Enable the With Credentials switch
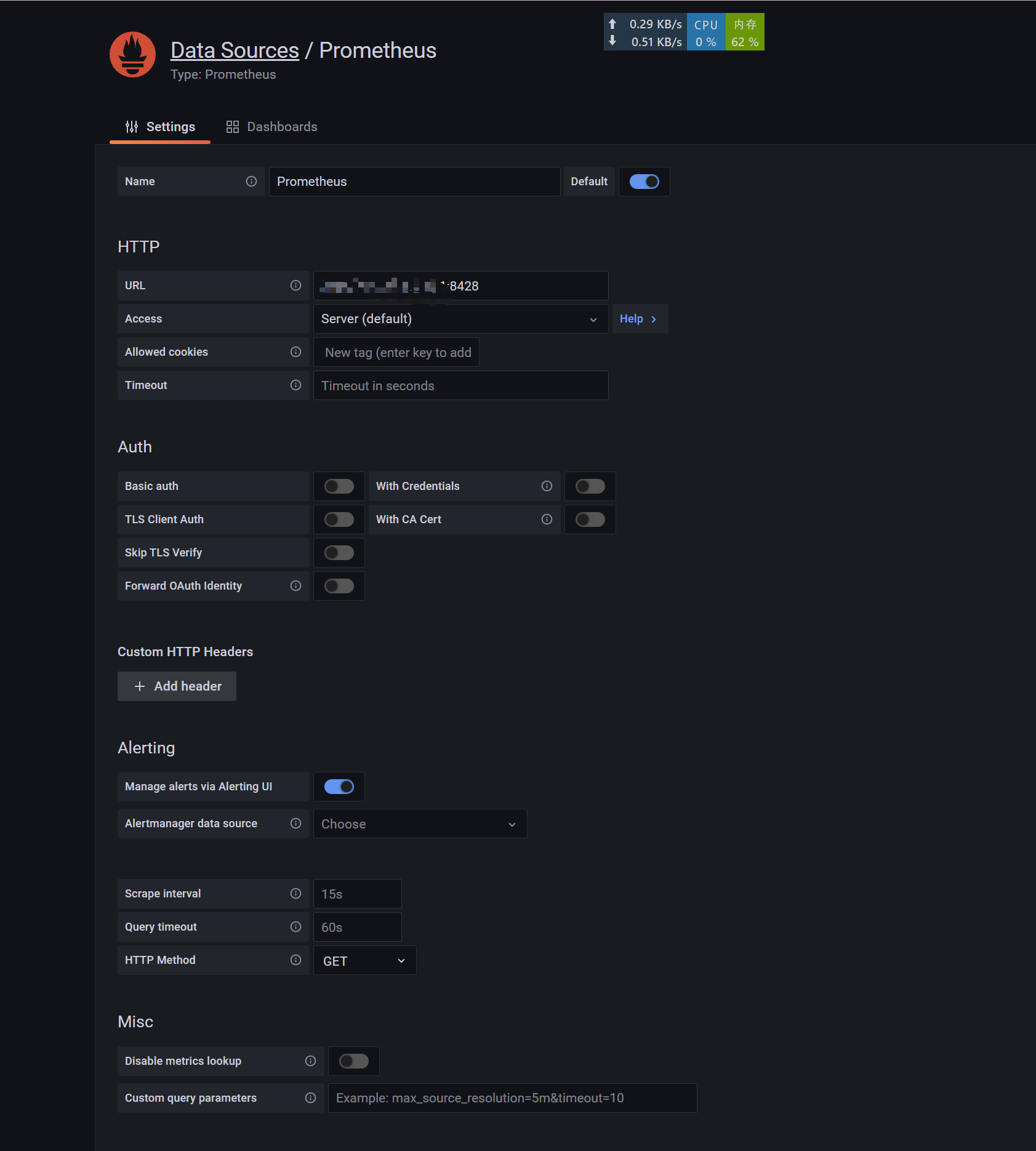The width and height of the screenshot is (1036, 1151). click(590, 486)
